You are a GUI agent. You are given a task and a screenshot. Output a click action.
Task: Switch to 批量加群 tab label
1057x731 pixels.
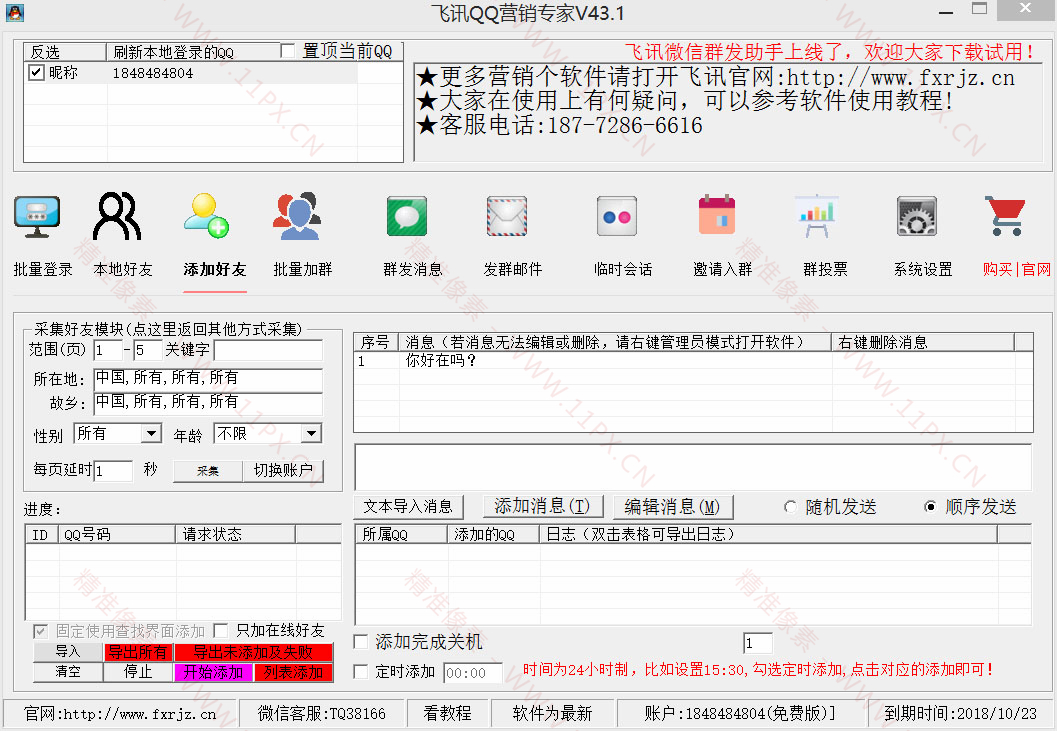pyautogui.click(x=303, y=270)
